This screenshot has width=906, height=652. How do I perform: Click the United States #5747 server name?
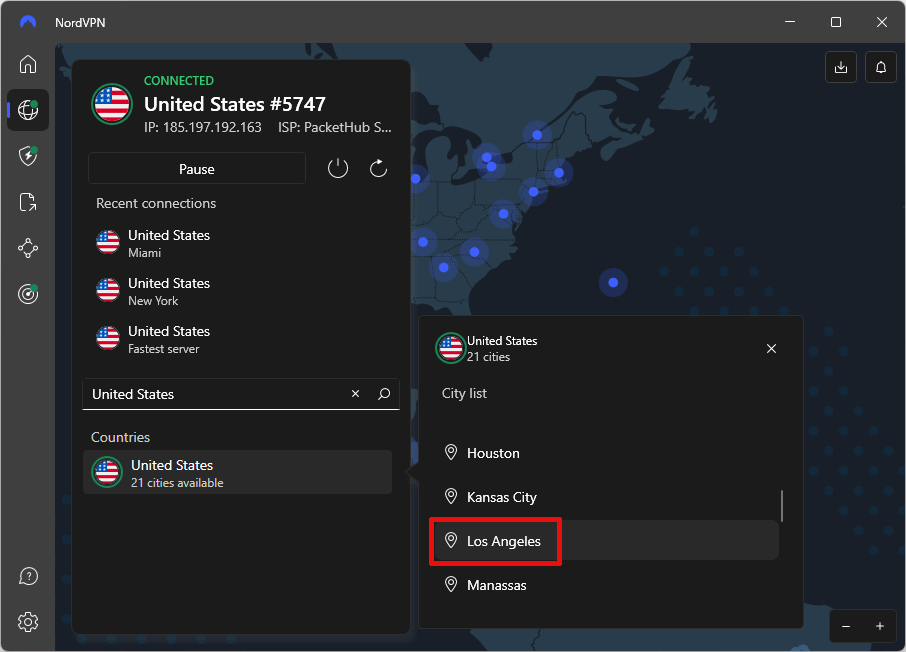(235, 104)
